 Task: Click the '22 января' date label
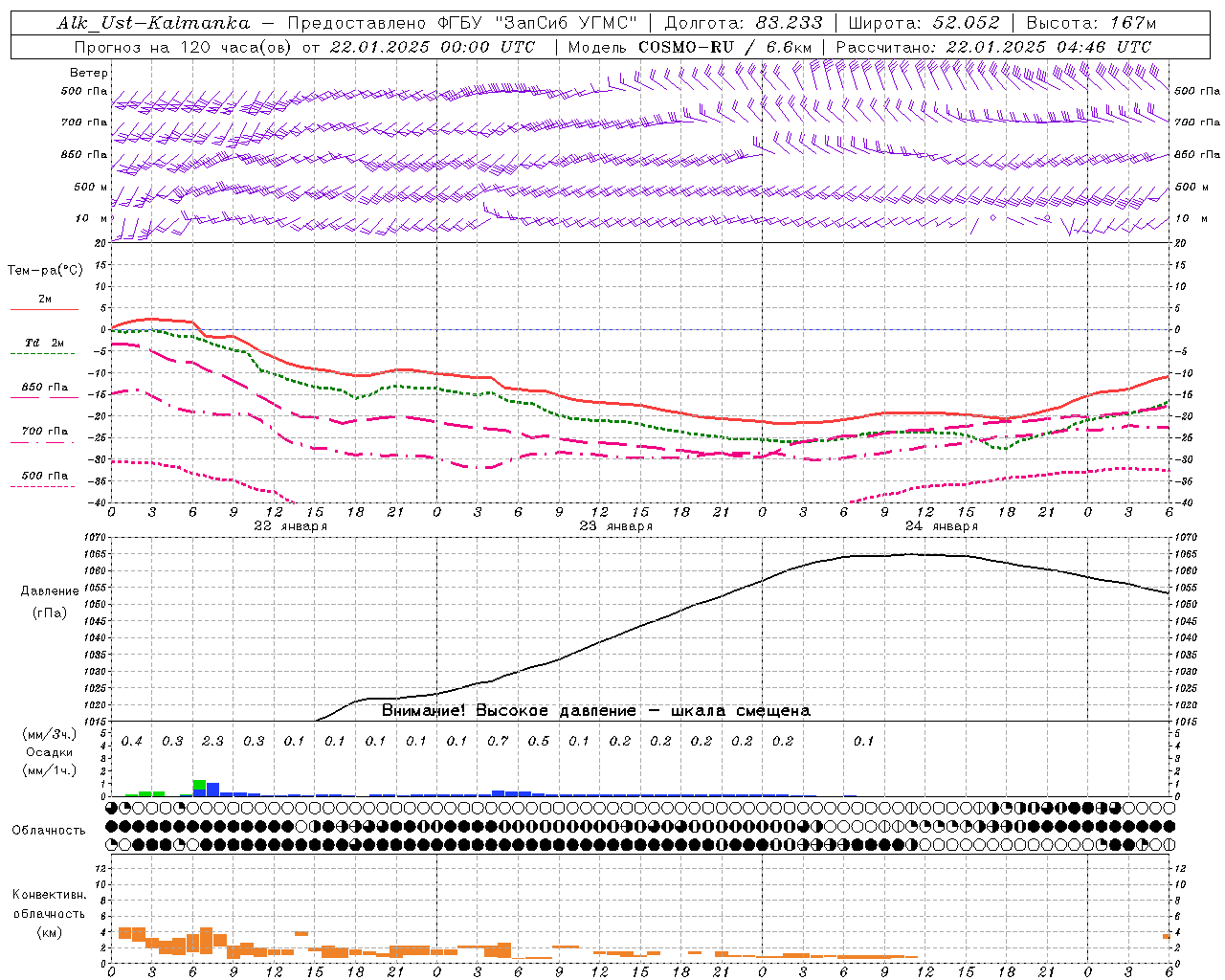pyautogui.click(x=291, y=526)
